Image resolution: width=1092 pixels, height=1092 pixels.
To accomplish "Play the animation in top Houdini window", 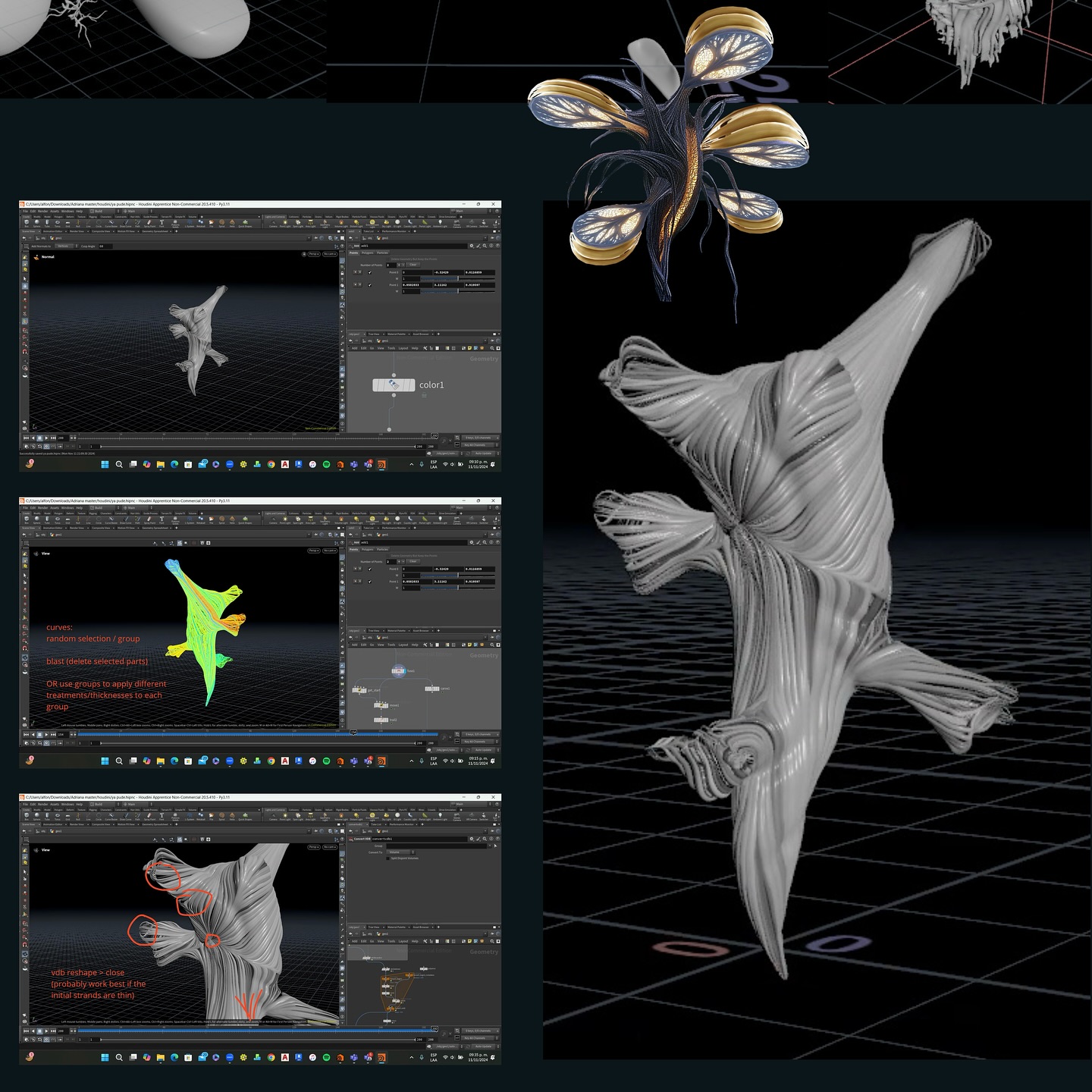I will tap(46, 438).
